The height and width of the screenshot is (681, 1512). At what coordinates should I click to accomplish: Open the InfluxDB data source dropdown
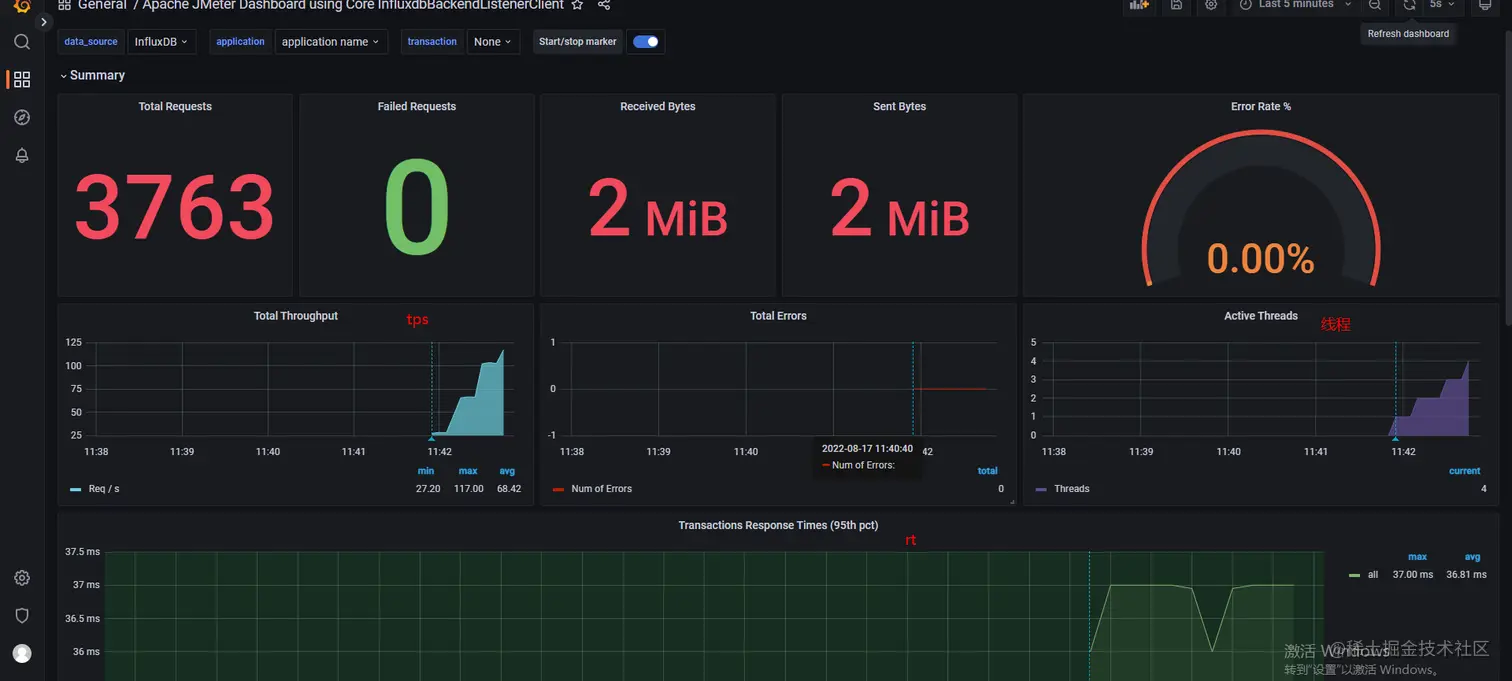pos(162,42)
